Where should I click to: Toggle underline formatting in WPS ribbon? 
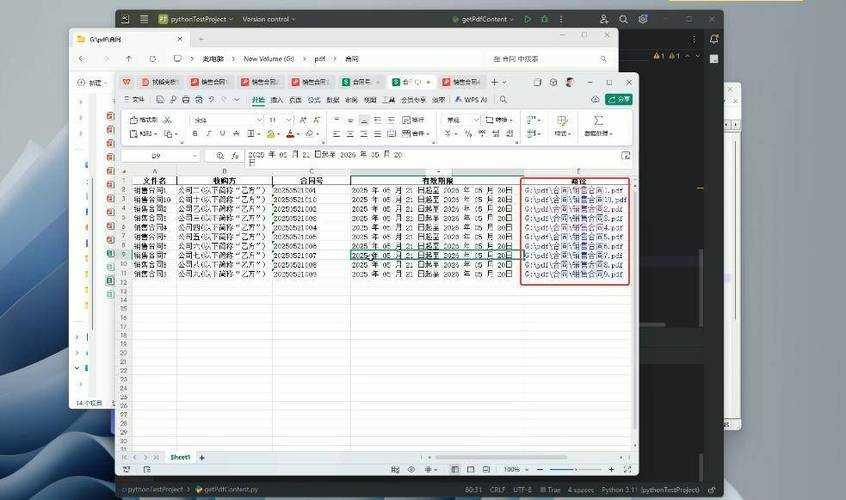[x=222, y=133]
